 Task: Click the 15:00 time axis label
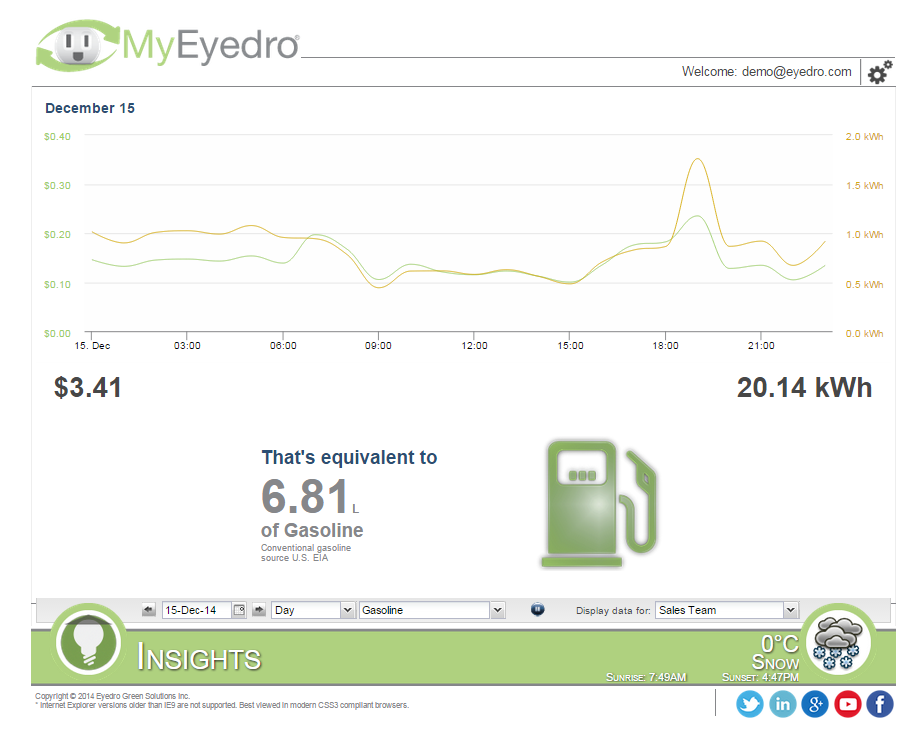click(570, 346)
